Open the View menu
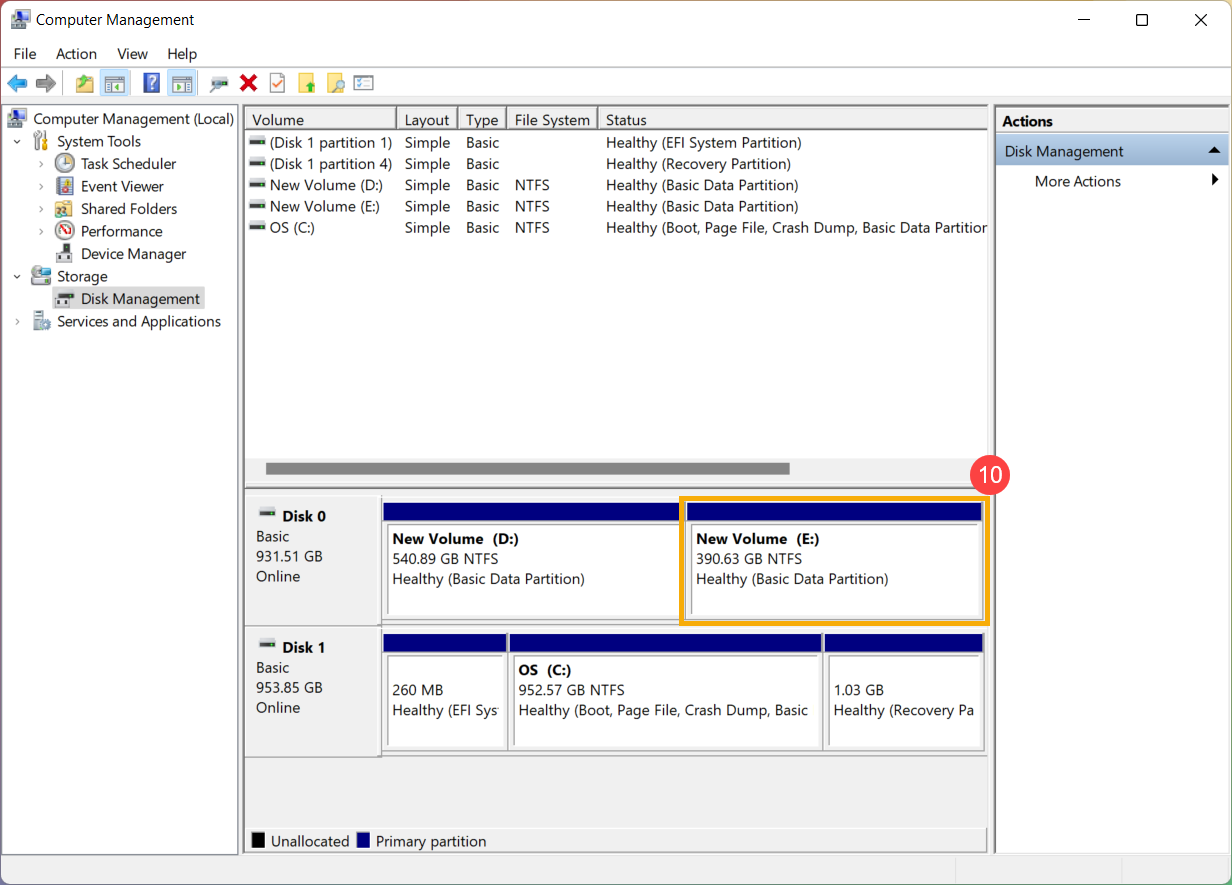 tap(132, 54)
